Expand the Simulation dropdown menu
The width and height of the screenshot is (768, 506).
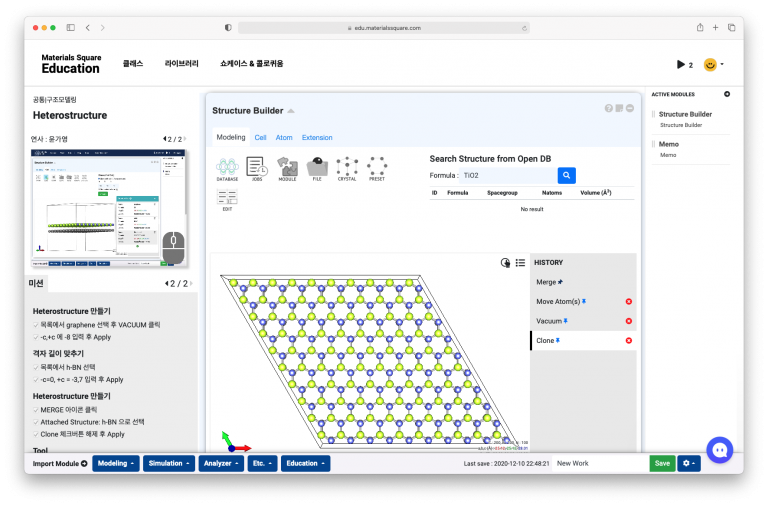coord(168,464)
